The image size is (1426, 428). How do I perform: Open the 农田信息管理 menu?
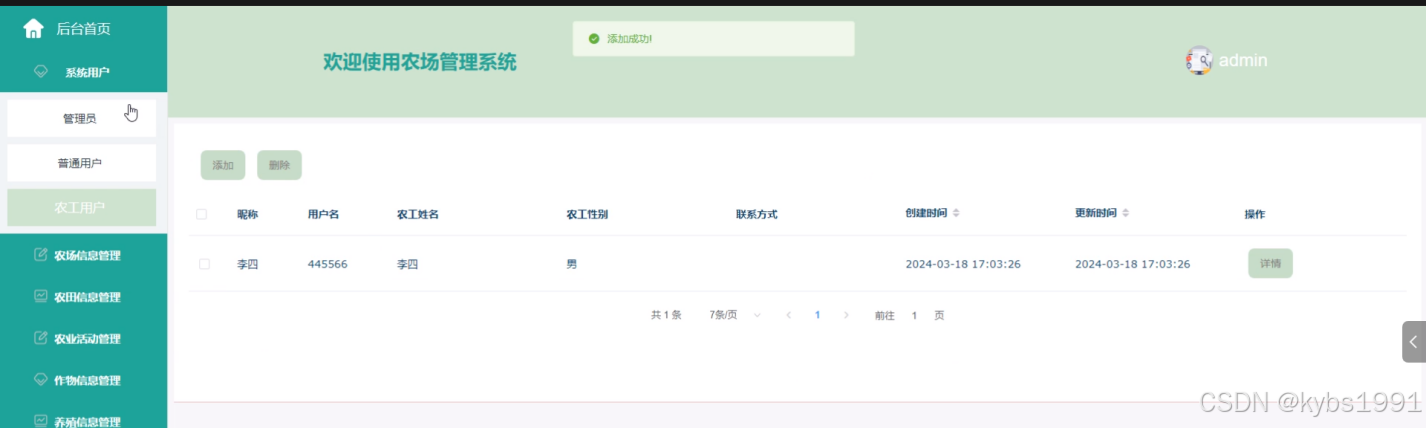(x=83, y=297)
